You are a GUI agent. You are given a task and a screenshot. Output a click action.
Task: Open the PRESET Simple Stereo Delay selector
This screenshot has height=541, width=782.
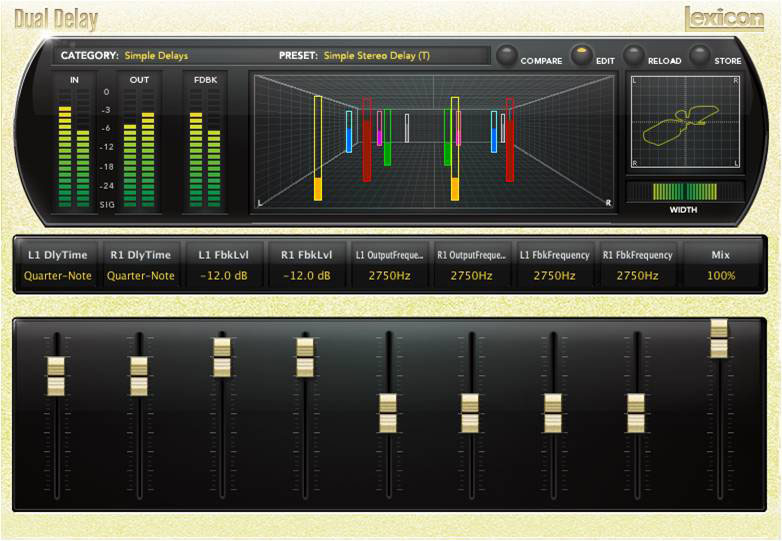(377, 56)
